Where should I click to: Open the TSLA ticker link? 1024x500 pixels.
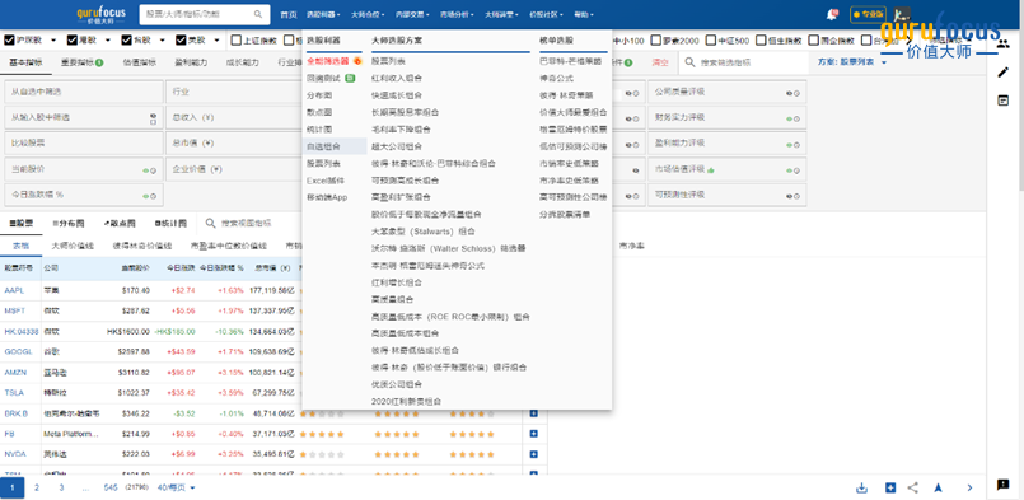tap(14, 393)
